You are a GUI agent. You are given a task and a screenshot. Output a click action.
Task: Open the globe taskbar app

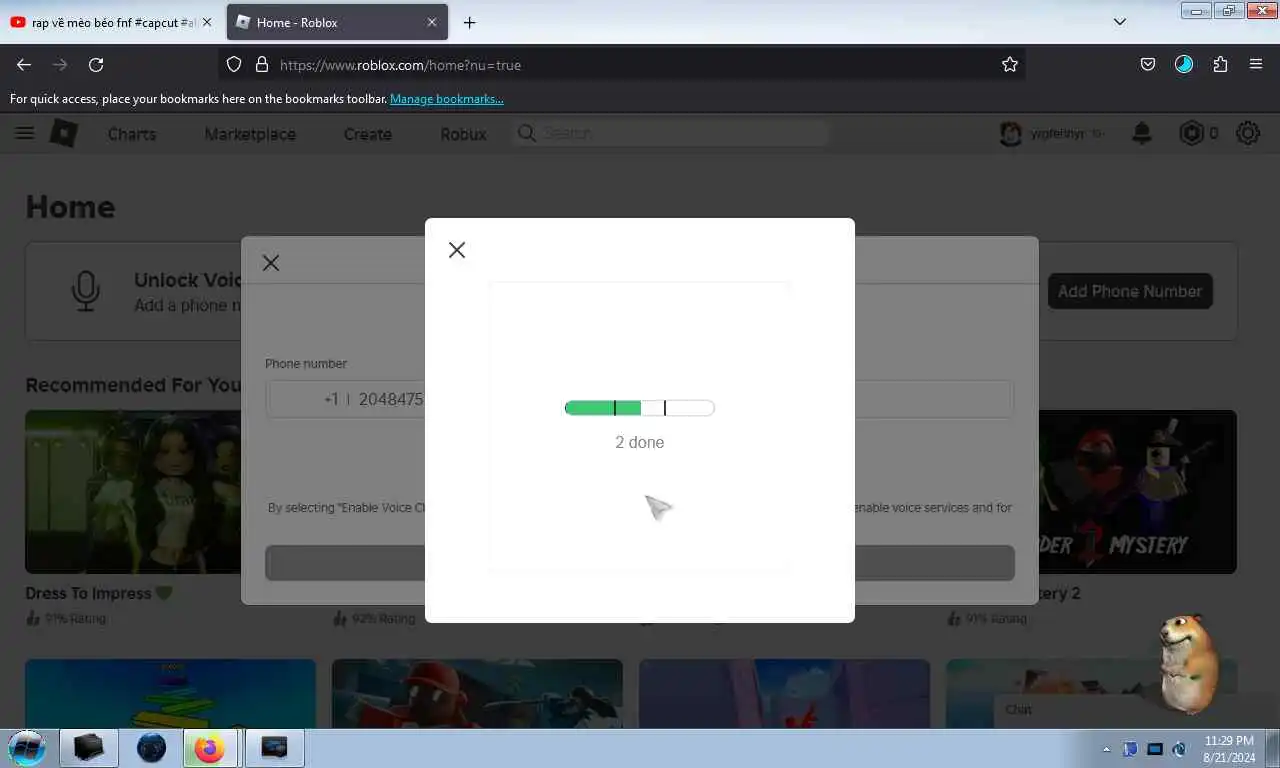pyautogui.click(x=151, y=748)
